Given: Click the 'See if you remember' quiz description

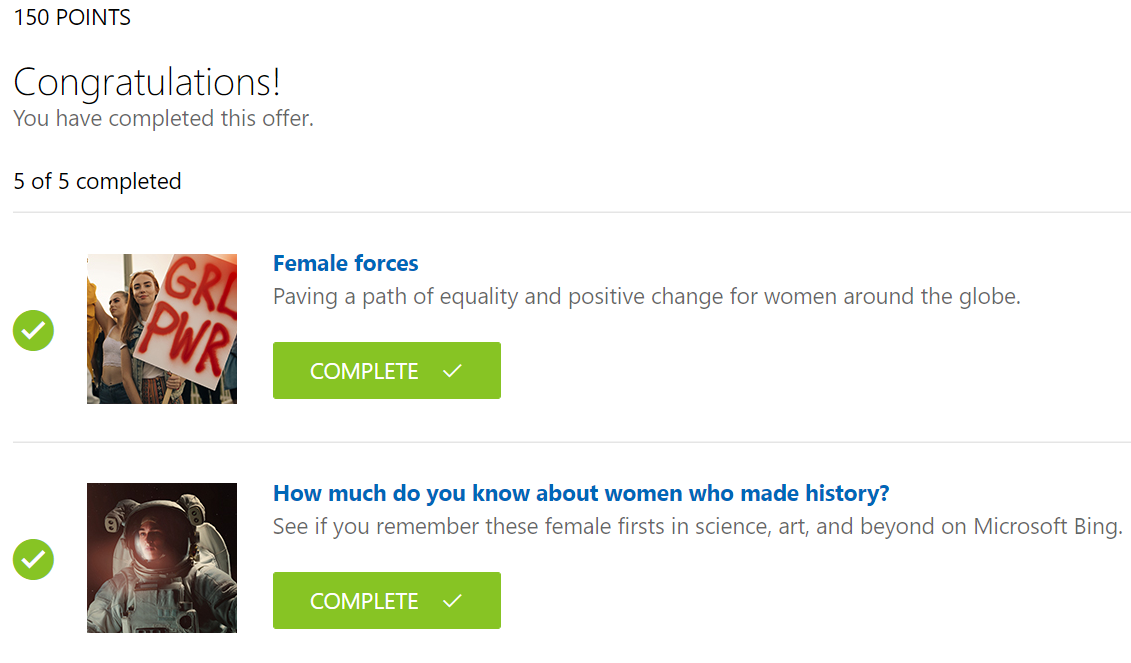Looking at the screenshot, I should point(697,526).
